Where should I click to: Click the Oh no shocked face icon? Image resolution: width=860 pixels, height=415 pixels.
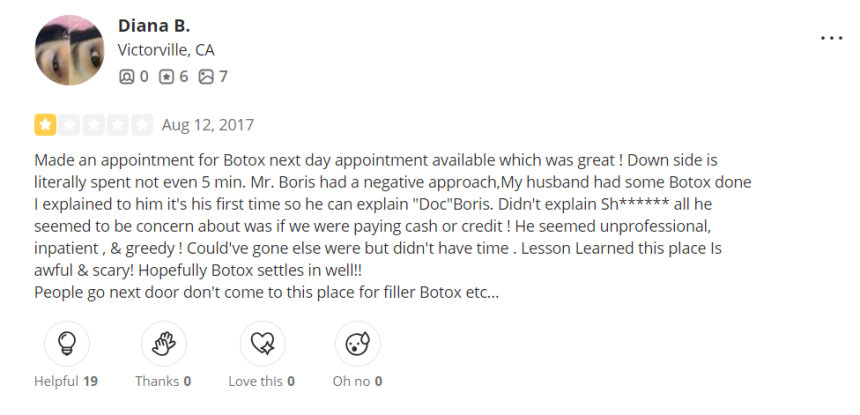358,344
